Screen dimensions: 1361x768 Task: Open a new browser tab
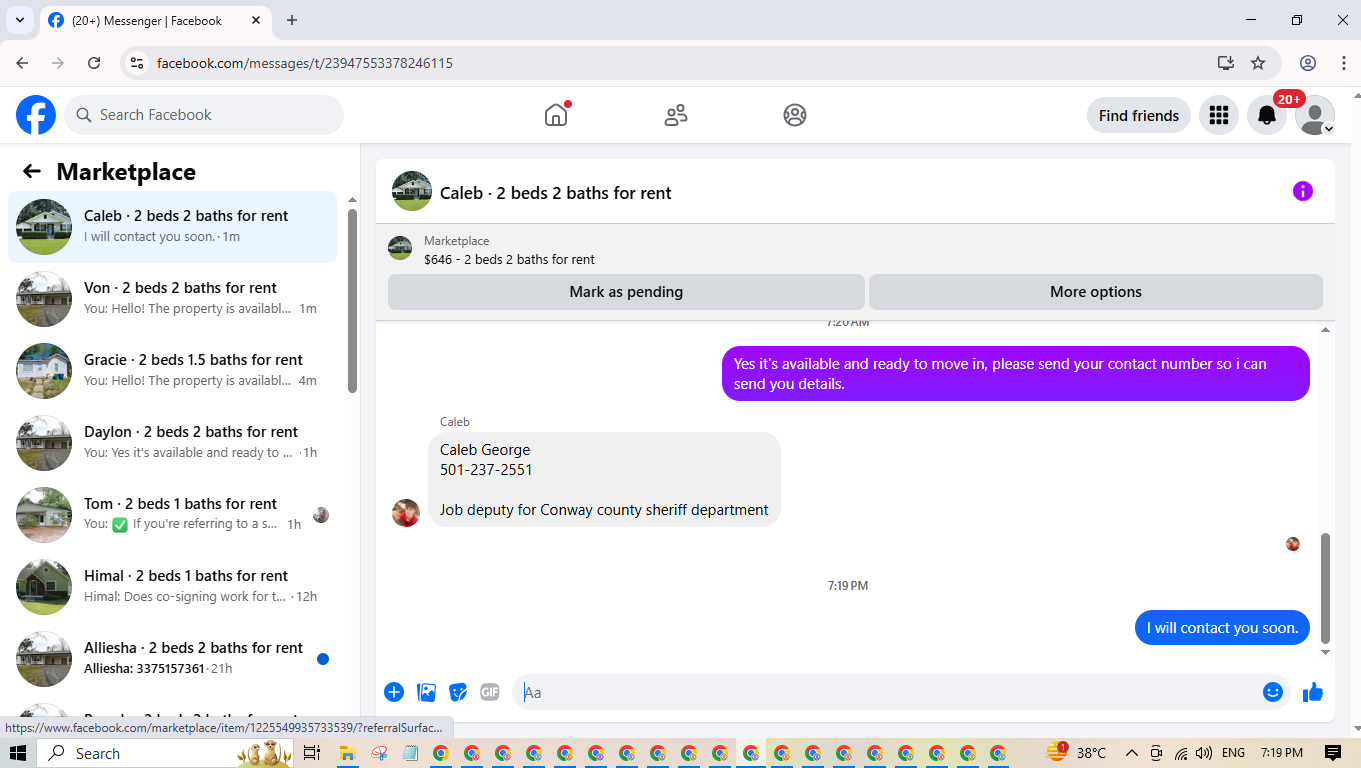click(292, 20)
